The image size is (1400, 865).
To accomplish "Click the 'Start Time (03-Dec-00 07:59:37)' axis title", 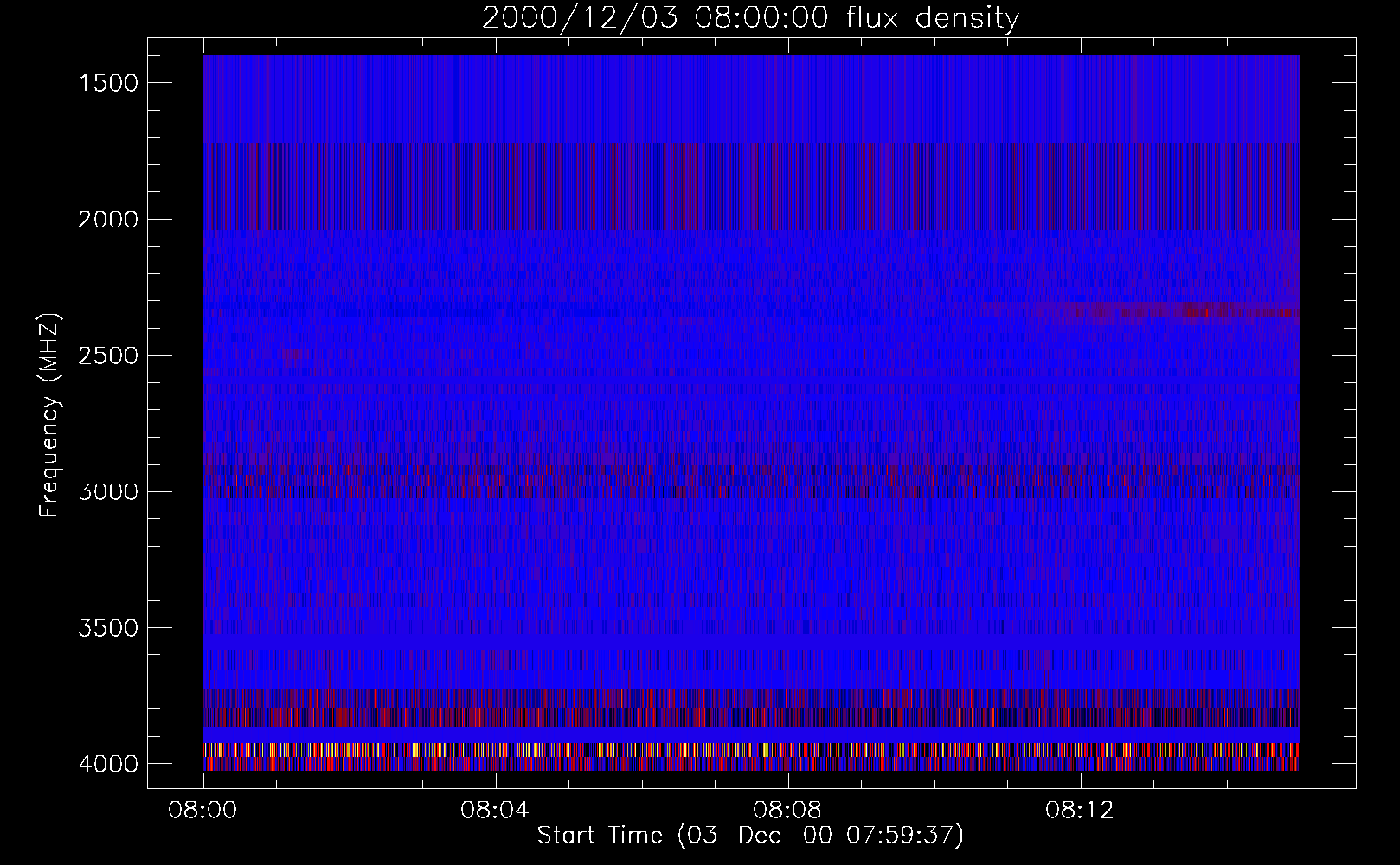I will (750, 836).
